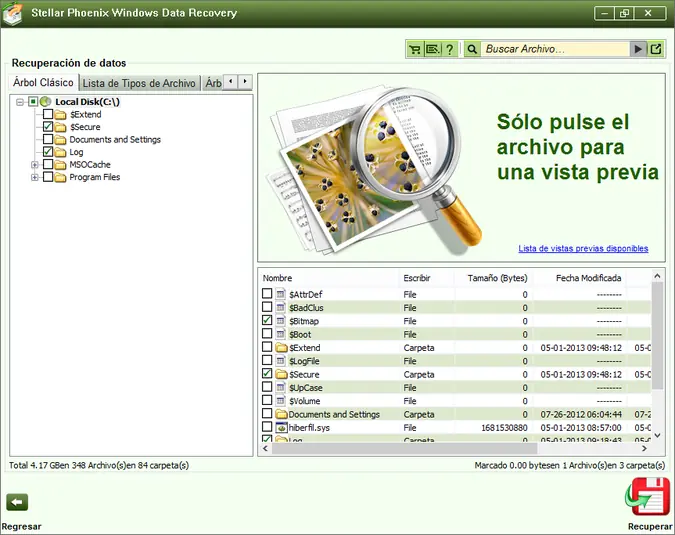Image resolution: width=675 pixels, height=535 pixels.
Task: Click the export icon next to search
Action: click(x=656, y=49)
